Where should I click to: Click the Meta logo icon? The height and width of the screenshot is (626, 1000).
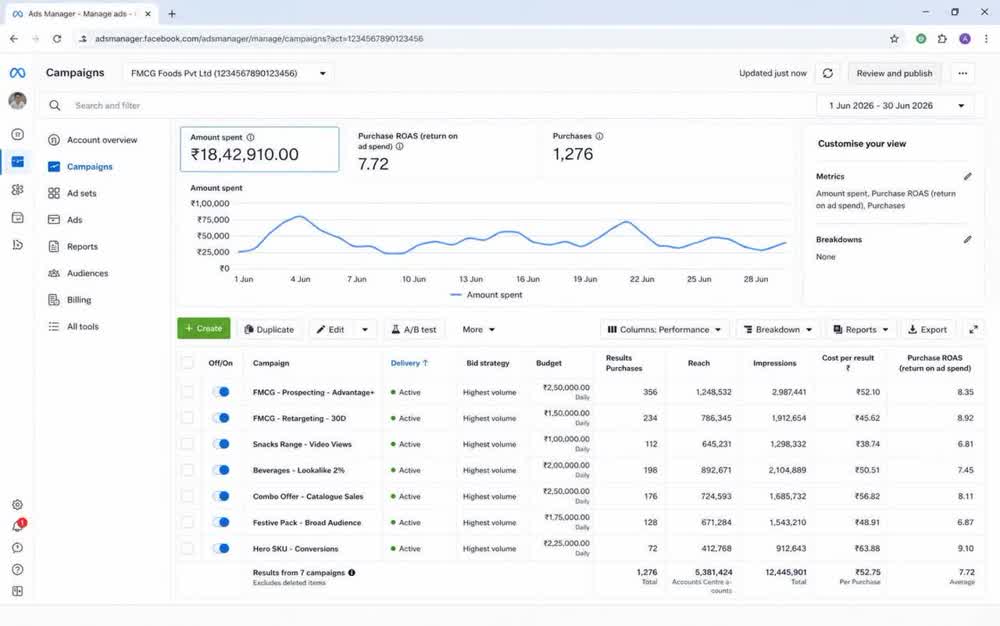pyautogui.click(x=17, y=73)
